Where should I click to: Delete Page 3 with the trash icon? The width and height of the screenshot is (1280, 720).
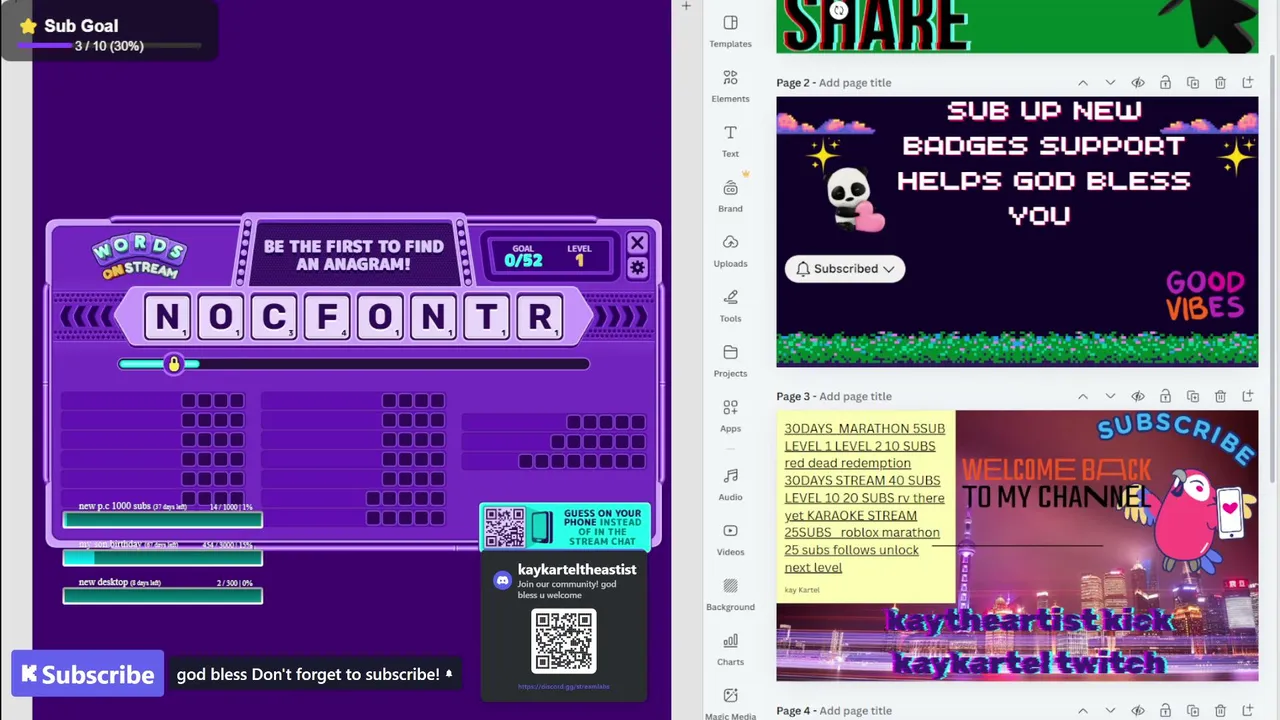pos(1220,397)
